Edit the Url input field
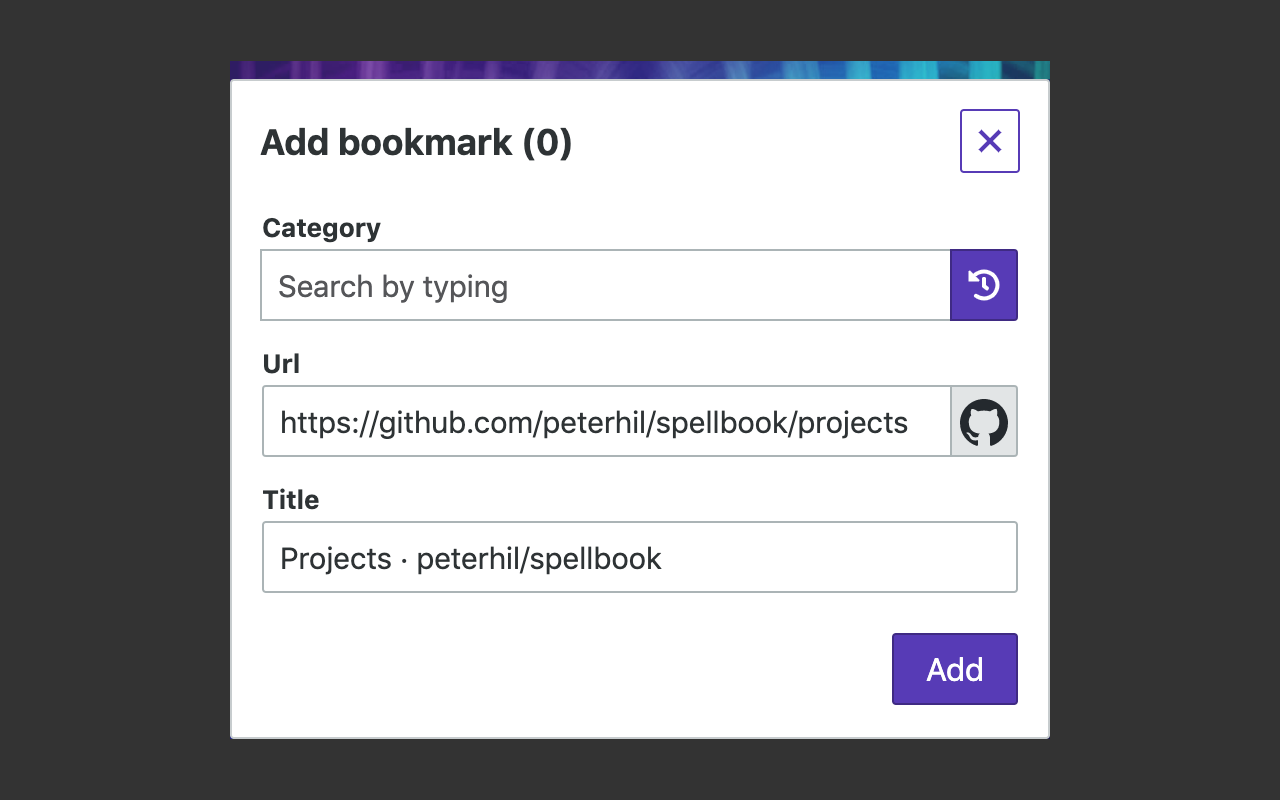The image size is (1280, 800). click(x=606, y=421)
